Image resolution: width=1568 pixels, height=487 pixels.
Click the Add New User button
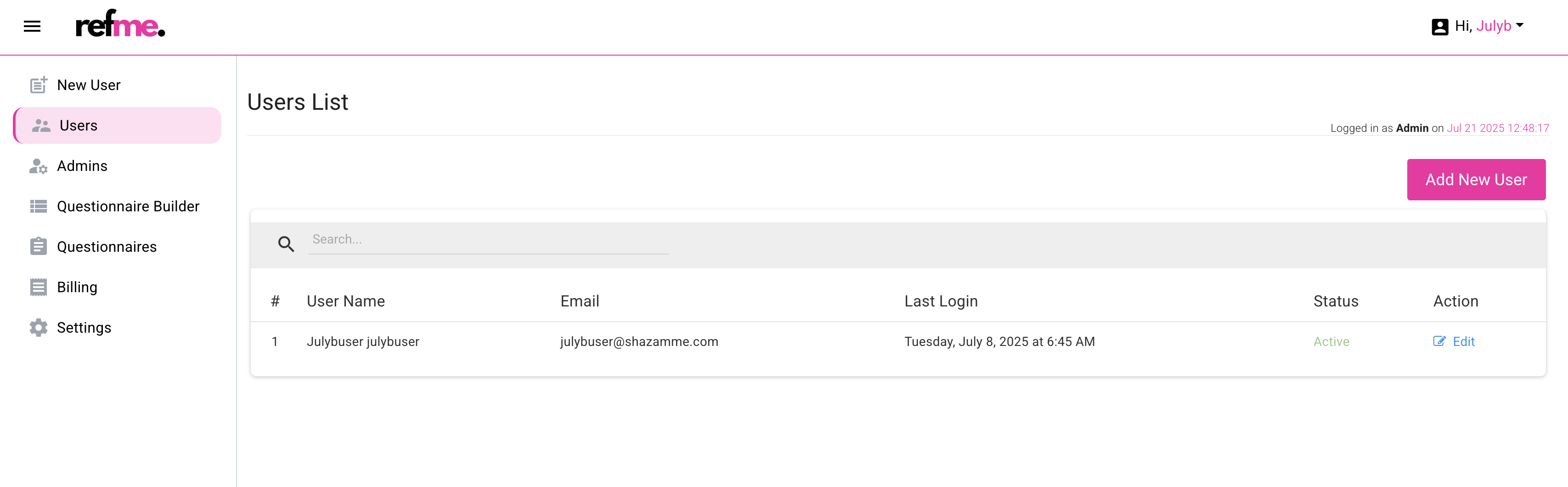(1476, 180)
